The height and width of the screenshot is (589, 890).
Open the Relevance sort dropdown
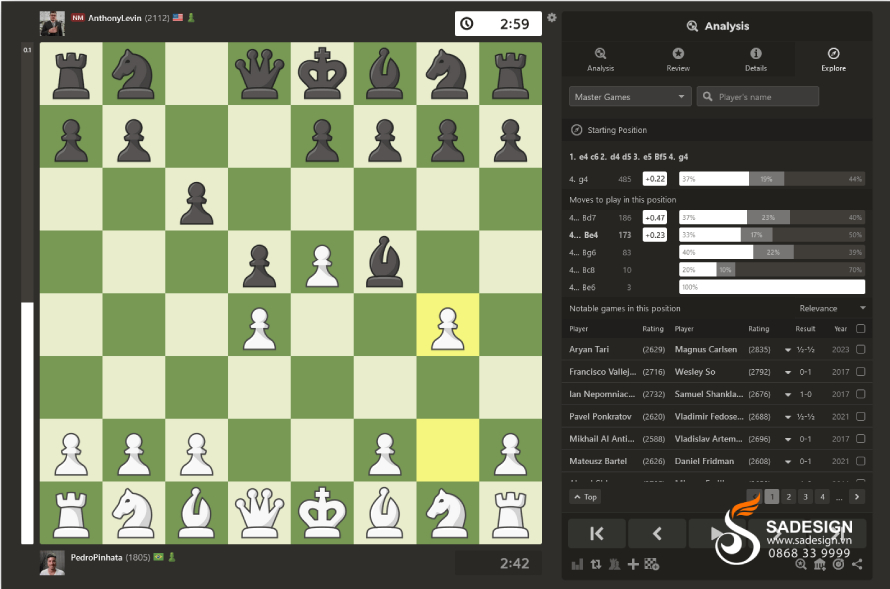[832, 308]
